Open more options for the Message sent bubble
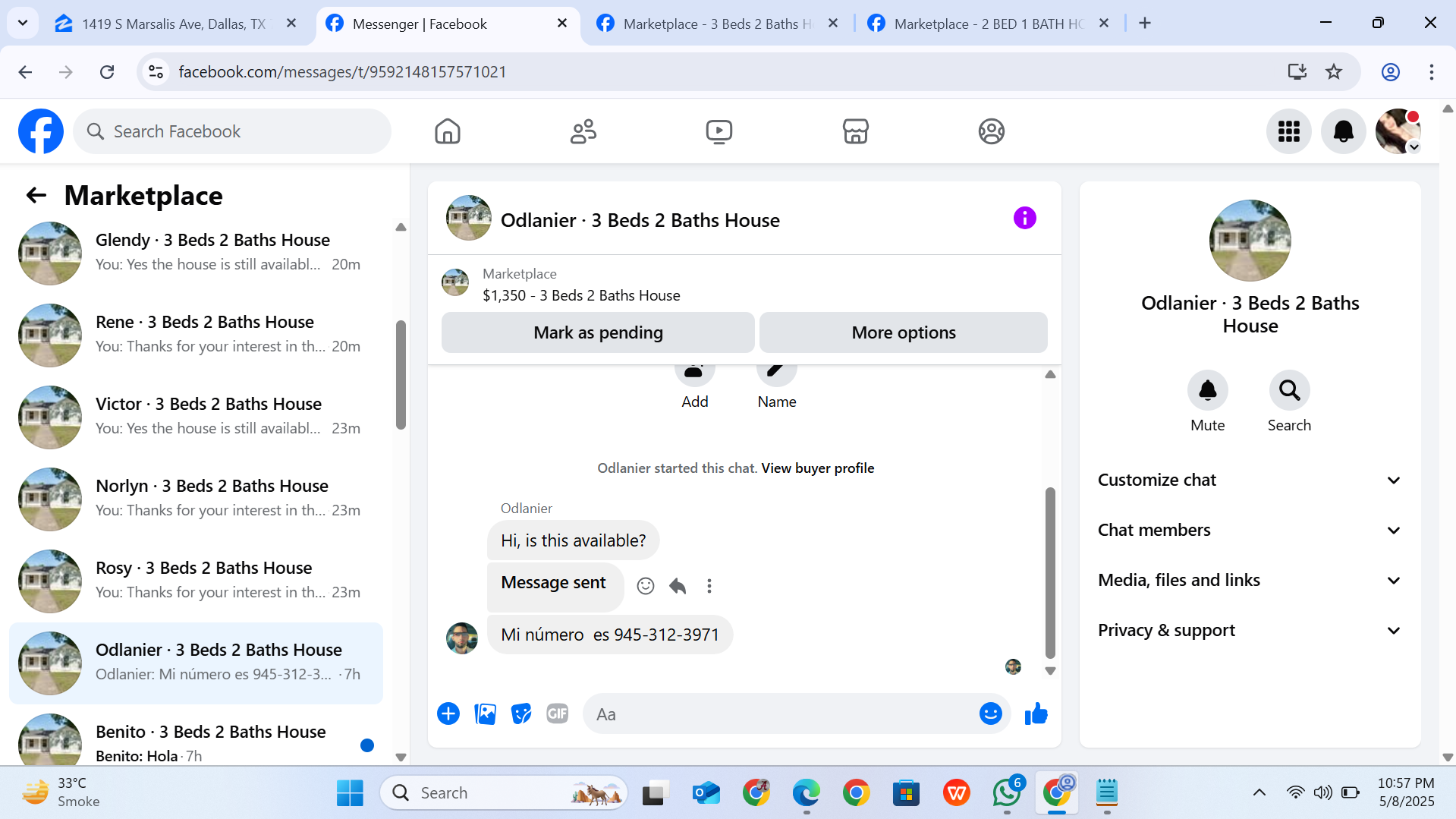Viewport: 1456px width, 819px height. tap(709, 586)
